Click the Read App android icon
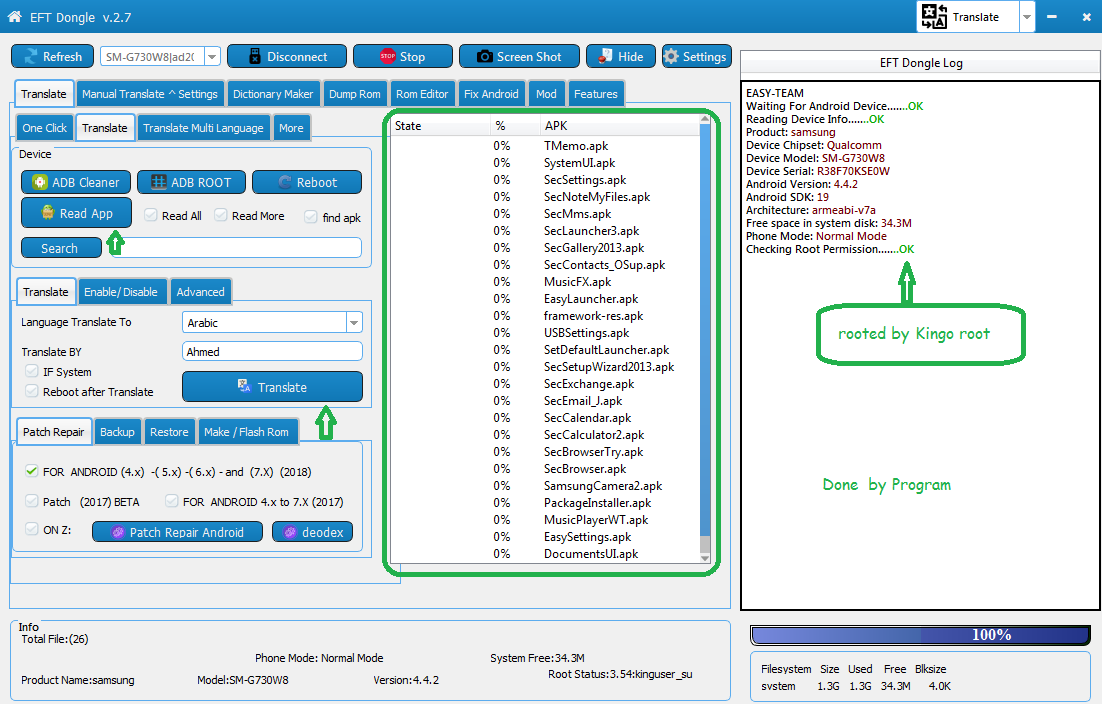The height and width of the screenshot is (704, 1102). (48, 213)
